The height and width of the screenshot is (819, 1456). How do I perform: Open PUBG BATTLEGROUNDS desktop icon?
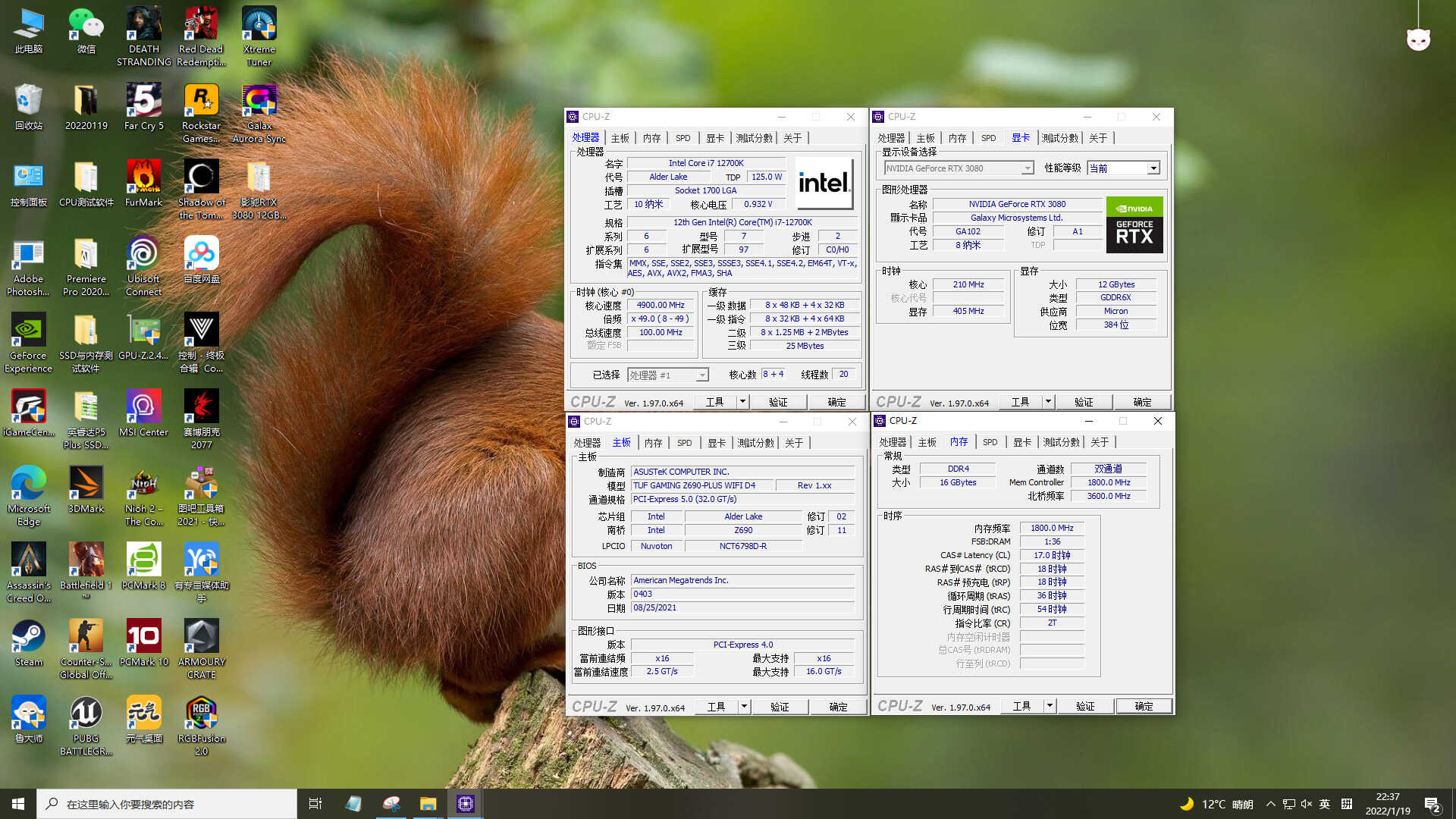tap(86, 726)
